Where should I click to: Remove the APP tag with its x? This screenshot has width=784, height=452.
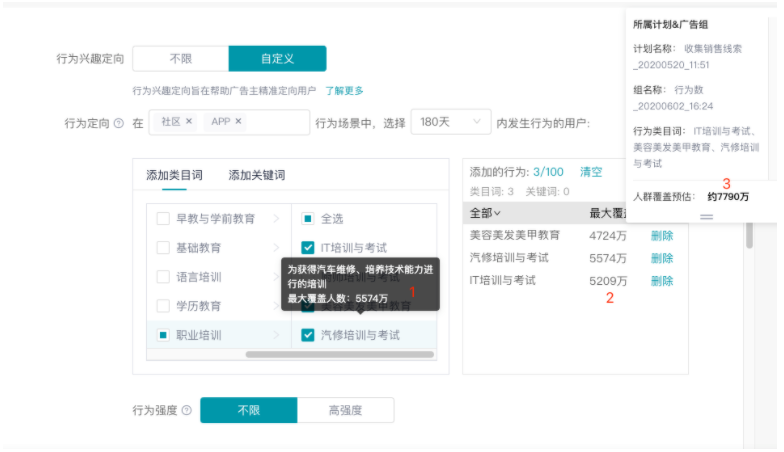(238, 121)
